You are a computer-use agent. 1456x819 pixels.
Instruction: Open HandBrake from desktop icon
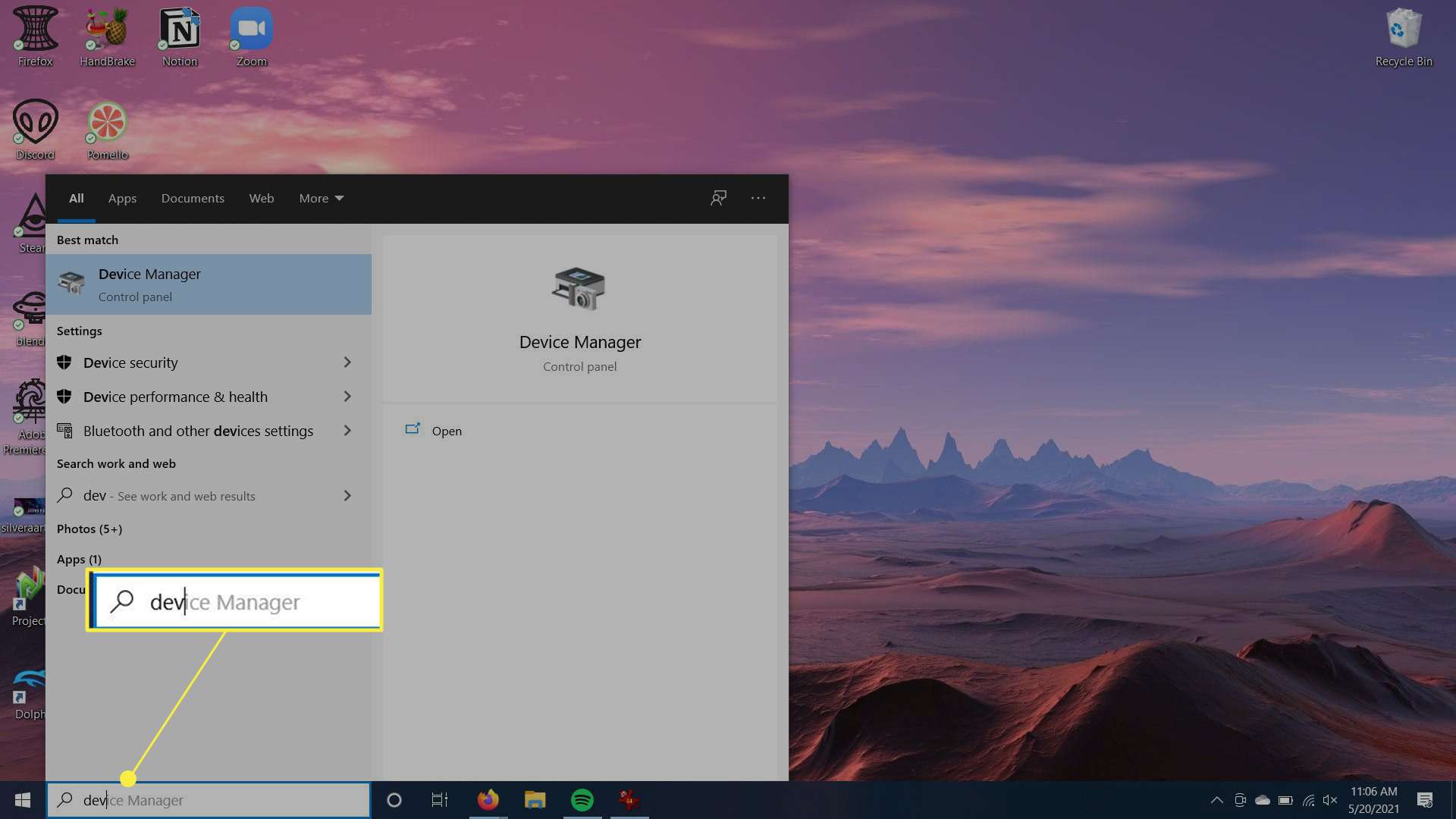point(107,35)
